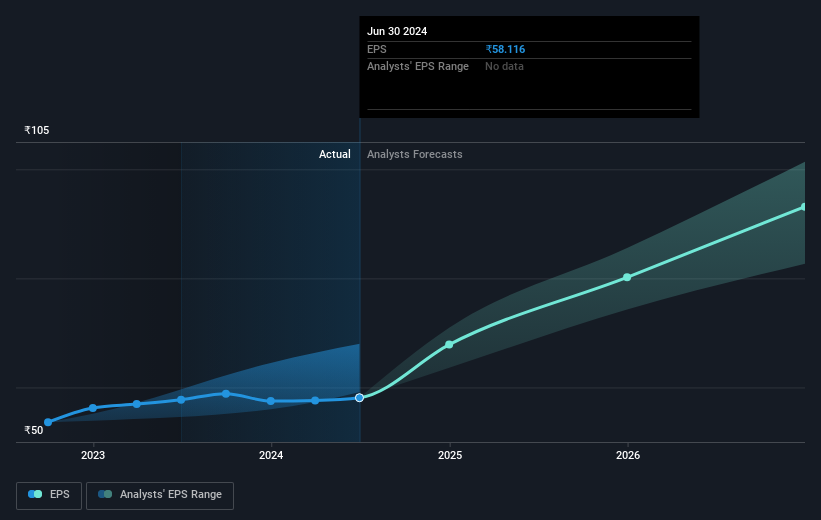Click the ₹58.116 EPS tooltip value

505,49
